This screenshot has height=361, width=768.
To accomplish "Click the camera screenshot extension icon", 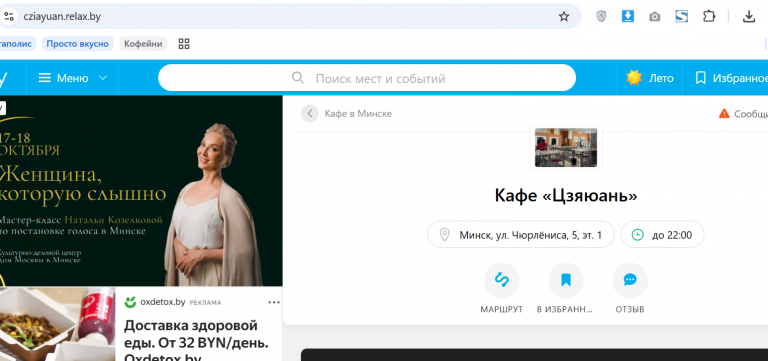I will (x=654, y=17).
